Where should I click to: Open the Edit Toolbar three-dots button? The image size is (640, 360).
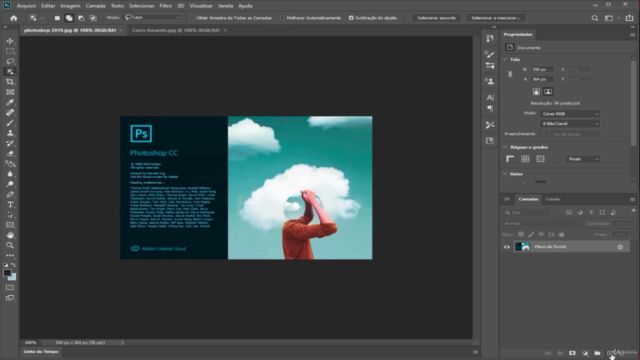pos(10,256)
